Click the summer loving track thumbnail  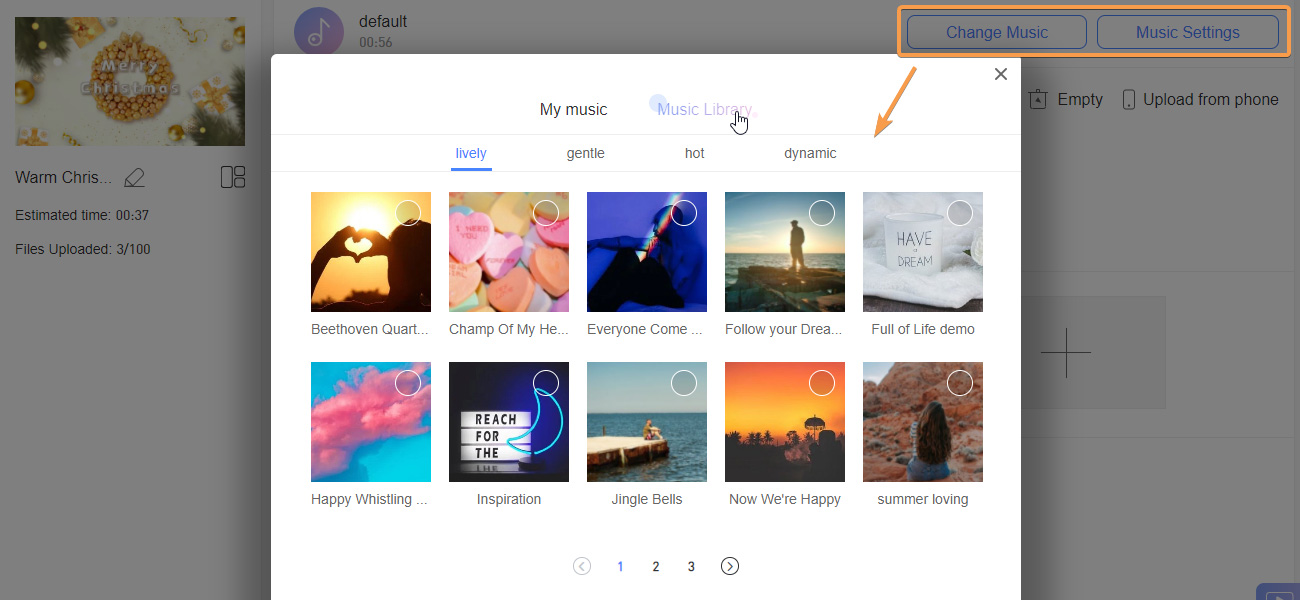point(922,421)
